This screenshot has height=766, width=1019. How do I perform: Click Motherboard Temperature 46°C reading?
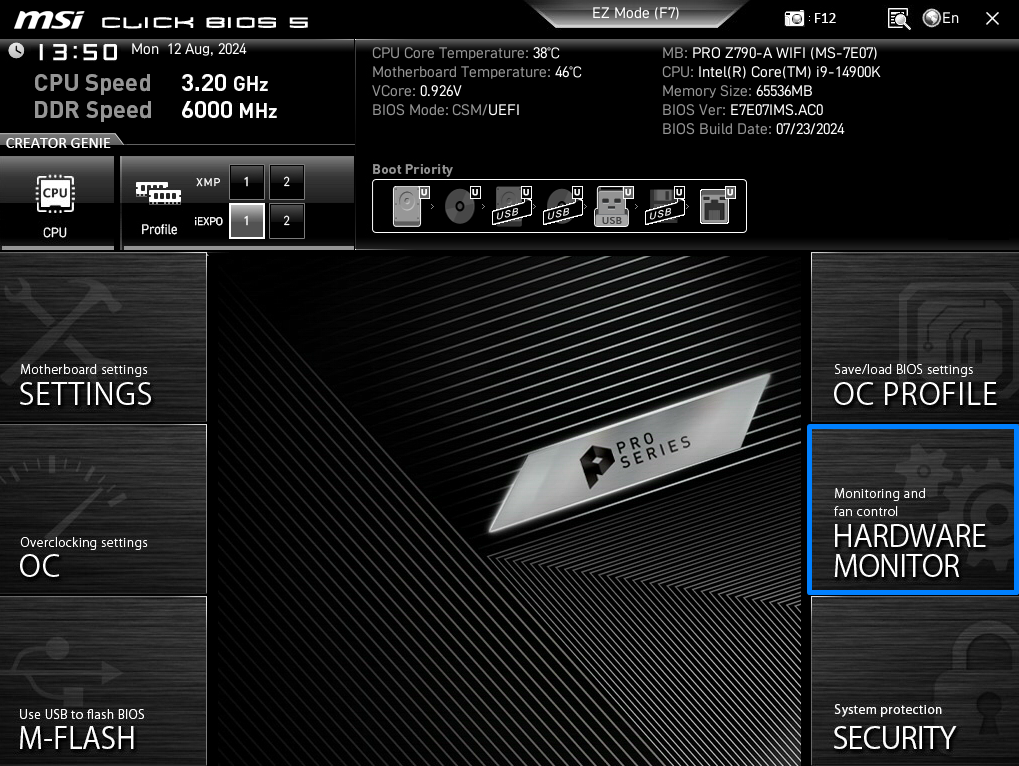pos(476,72)
